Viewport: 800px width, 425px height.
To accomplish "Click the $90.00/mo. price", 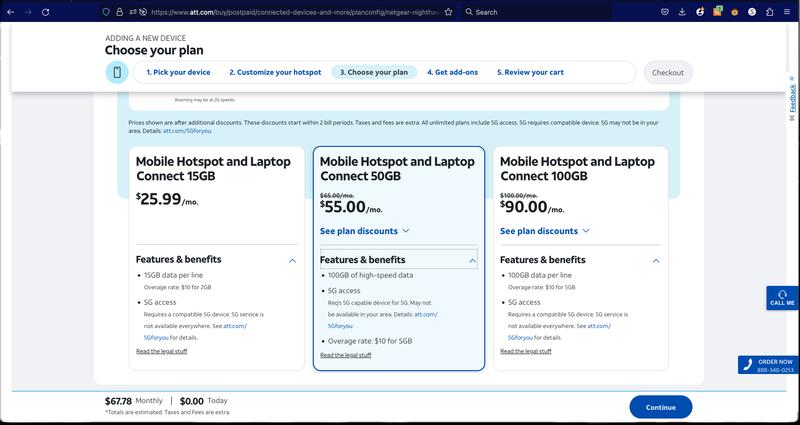I will click(x=532, y=207).
